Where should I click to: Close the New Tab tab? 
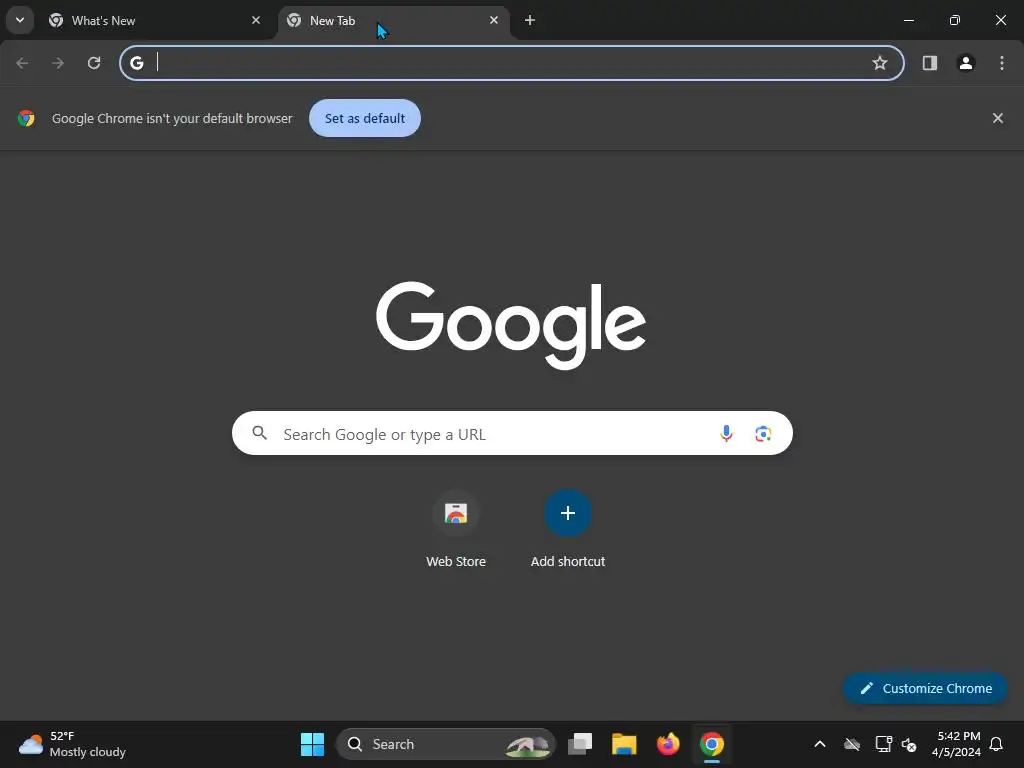[494, 20]
